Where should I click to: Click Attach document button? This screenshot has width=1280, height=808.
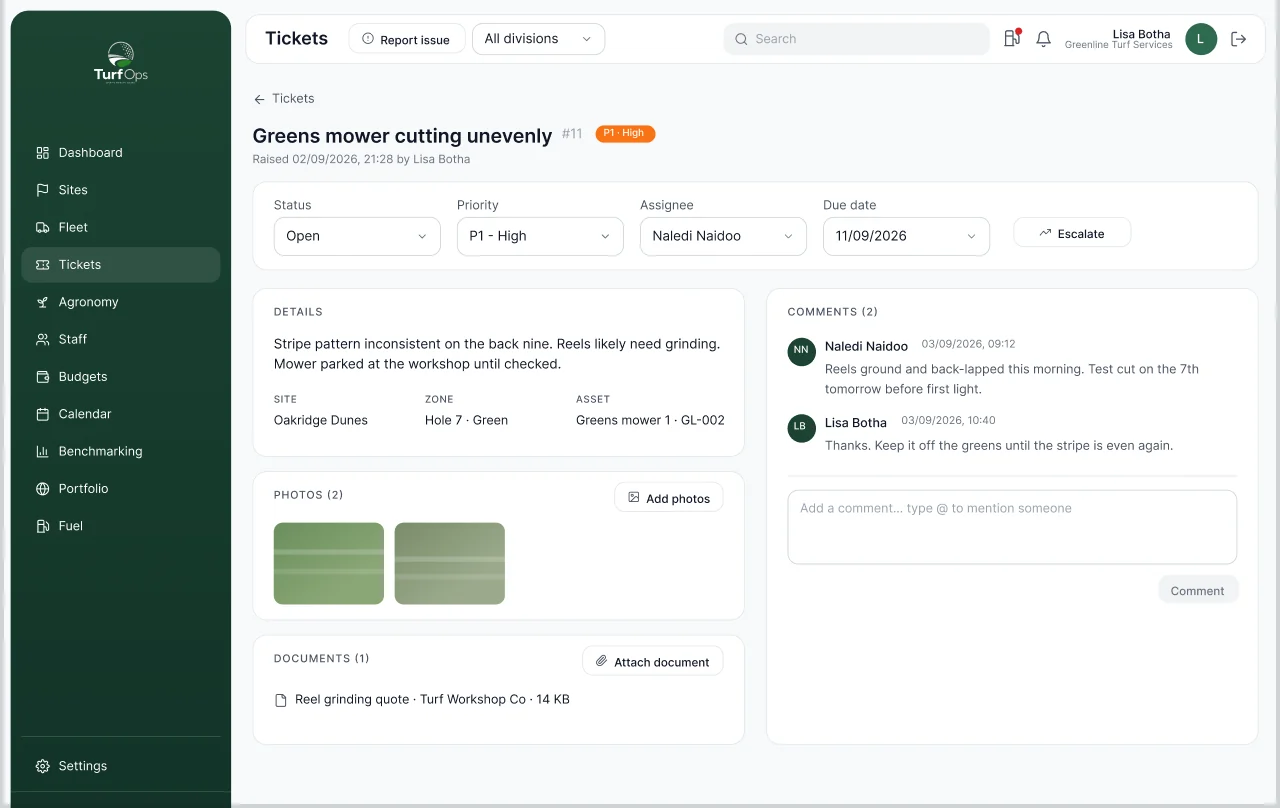point(653,662)
